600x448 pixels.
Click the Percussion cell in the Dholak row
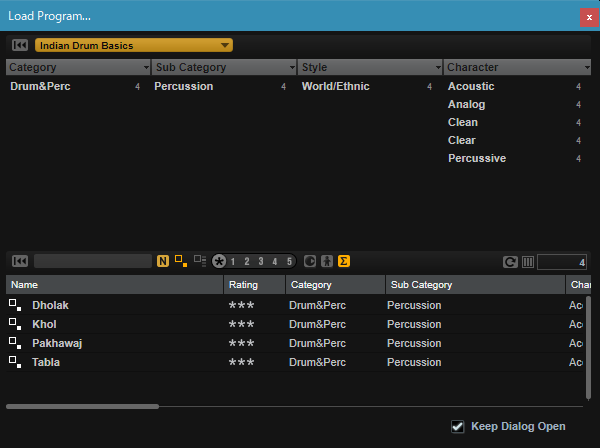point(414,305)
